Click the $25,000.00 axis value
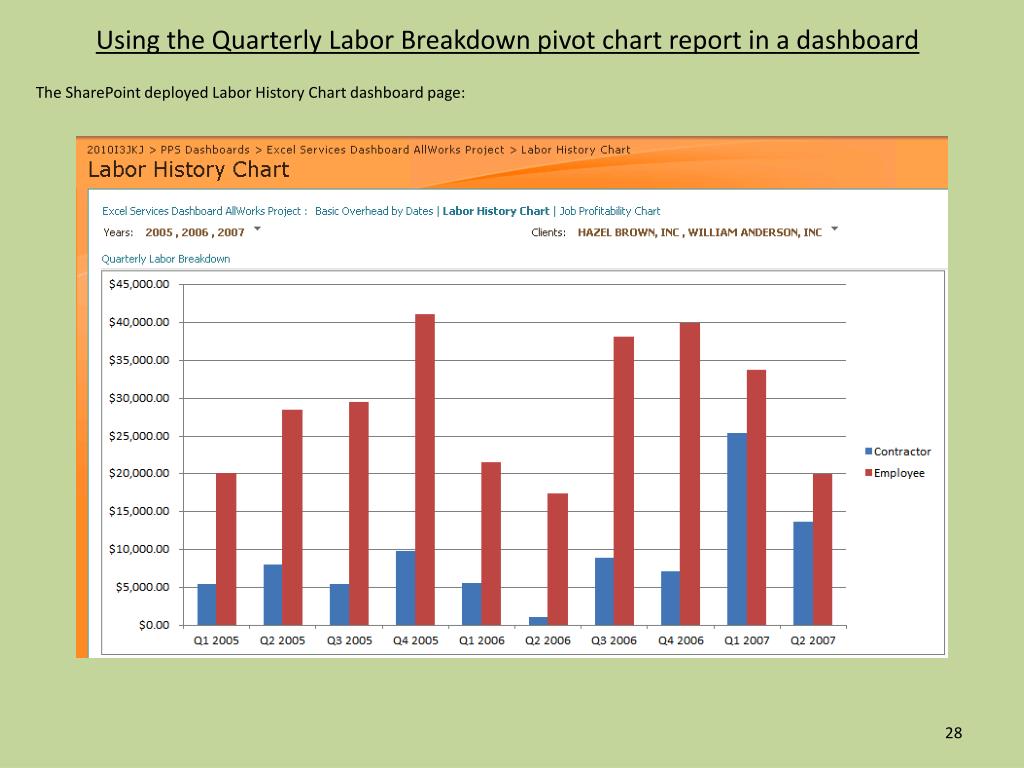The height and width of the screenshot is (768, 1024). tap(139, 436)
